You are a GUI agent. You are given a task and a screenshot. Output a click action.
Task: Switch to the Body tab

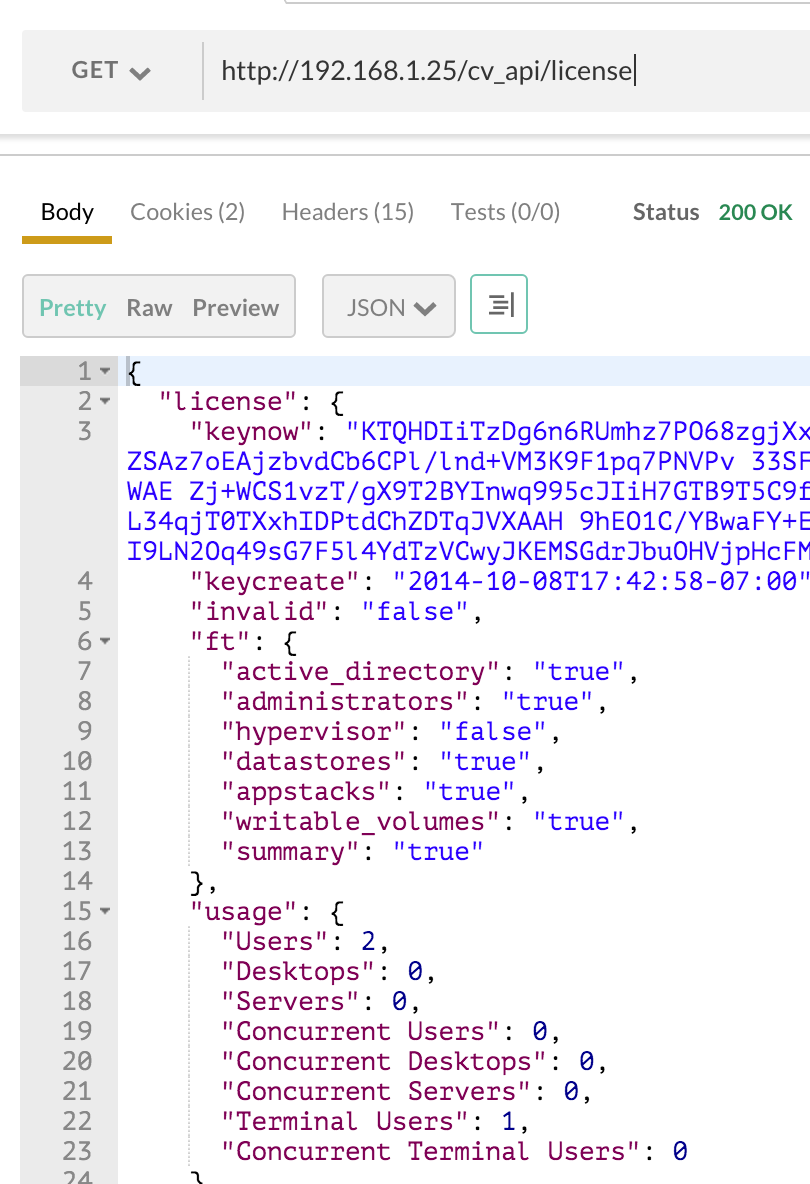pyautogui.click(x=67, y=212)
